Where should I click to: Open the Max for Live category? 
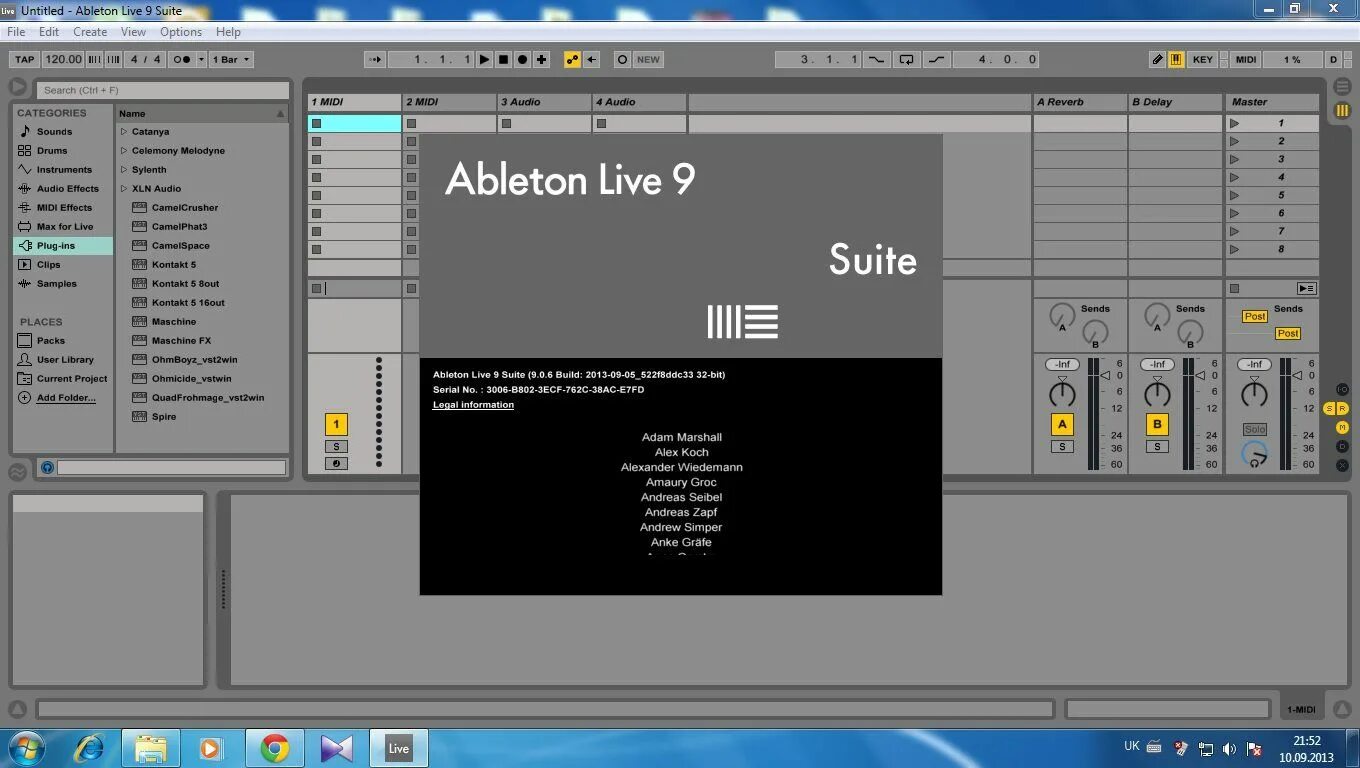(x=65, y=226)
